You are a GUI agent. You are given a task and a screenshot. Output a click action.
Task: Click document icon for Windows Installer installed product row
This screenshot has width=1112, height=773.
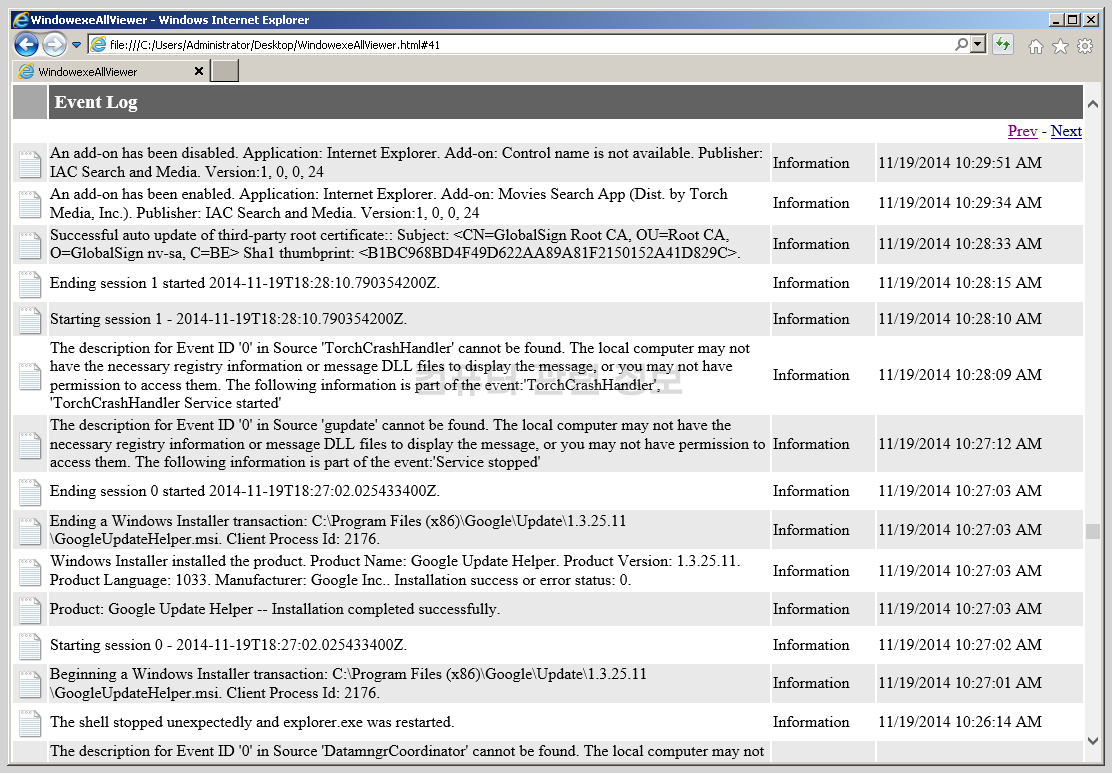click(x=30, y=572)
